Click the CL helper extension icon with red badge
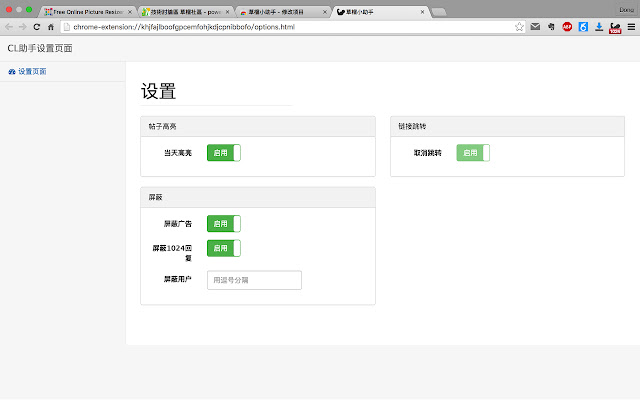640x400 pixels. tap(615, 28)
